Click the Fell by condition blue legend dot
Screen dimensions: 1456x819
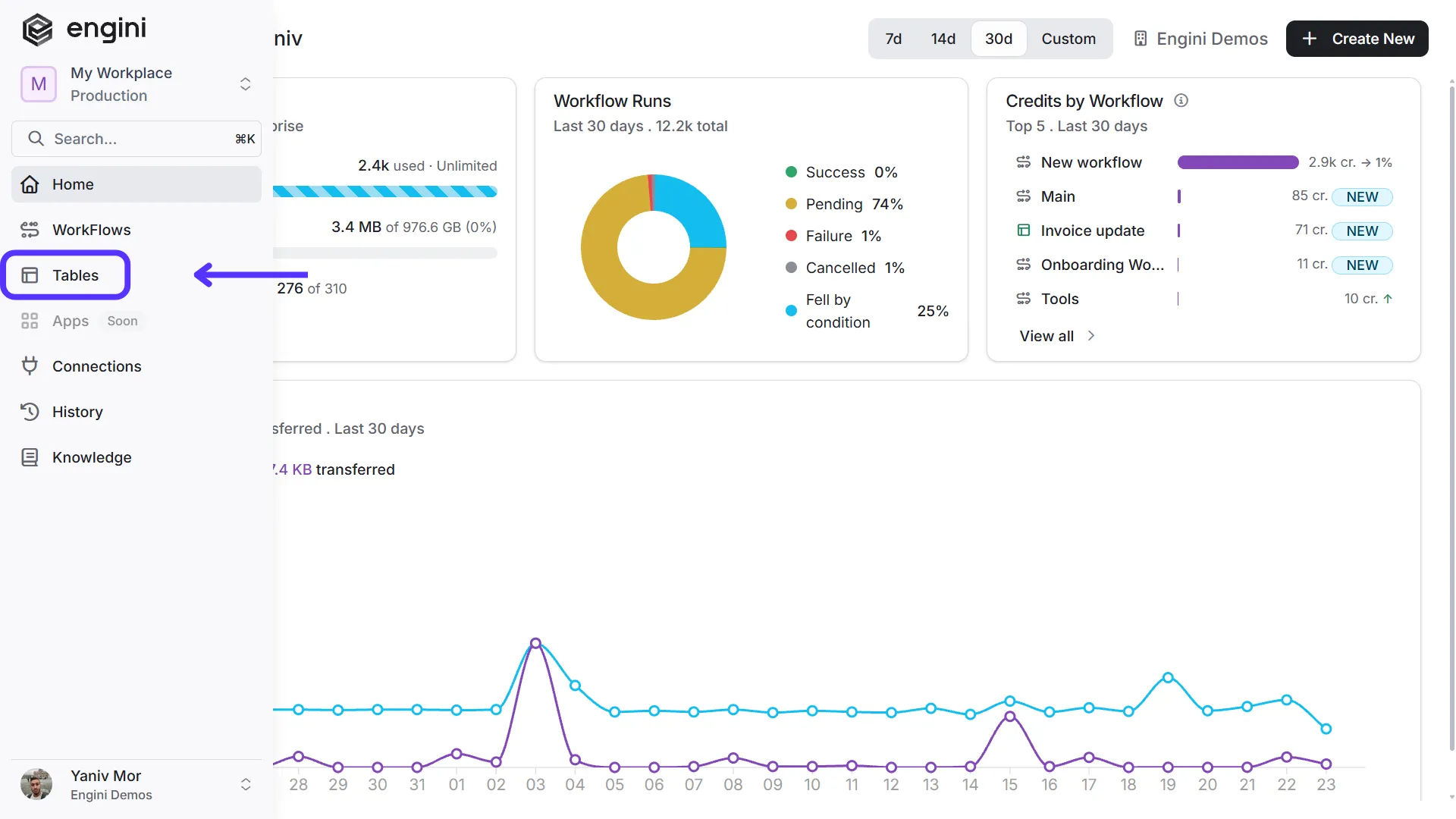(791, 311)
